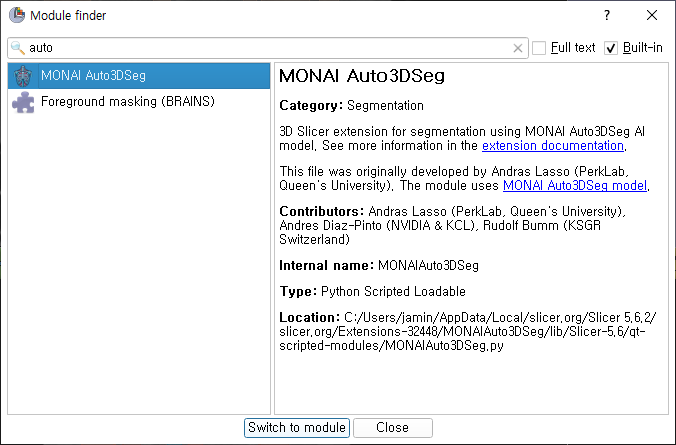Click the Switch to module button
The height and width of the screenshot is (445, 676).
(297, 428)
